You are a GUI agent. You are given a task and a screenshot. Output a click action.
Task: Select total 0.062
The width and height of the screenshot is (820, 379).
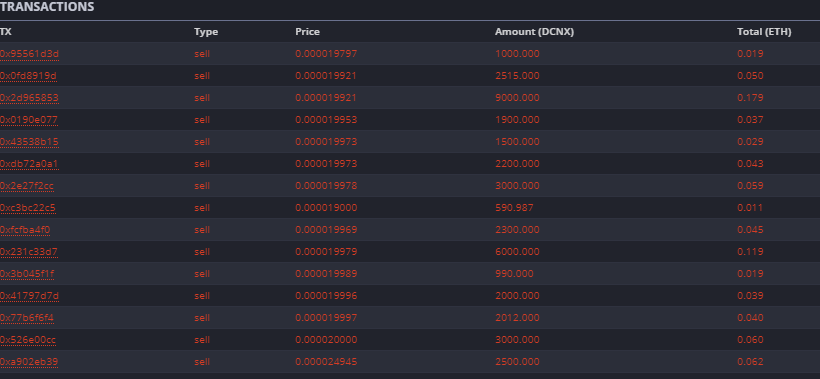[x=750, y=361]
